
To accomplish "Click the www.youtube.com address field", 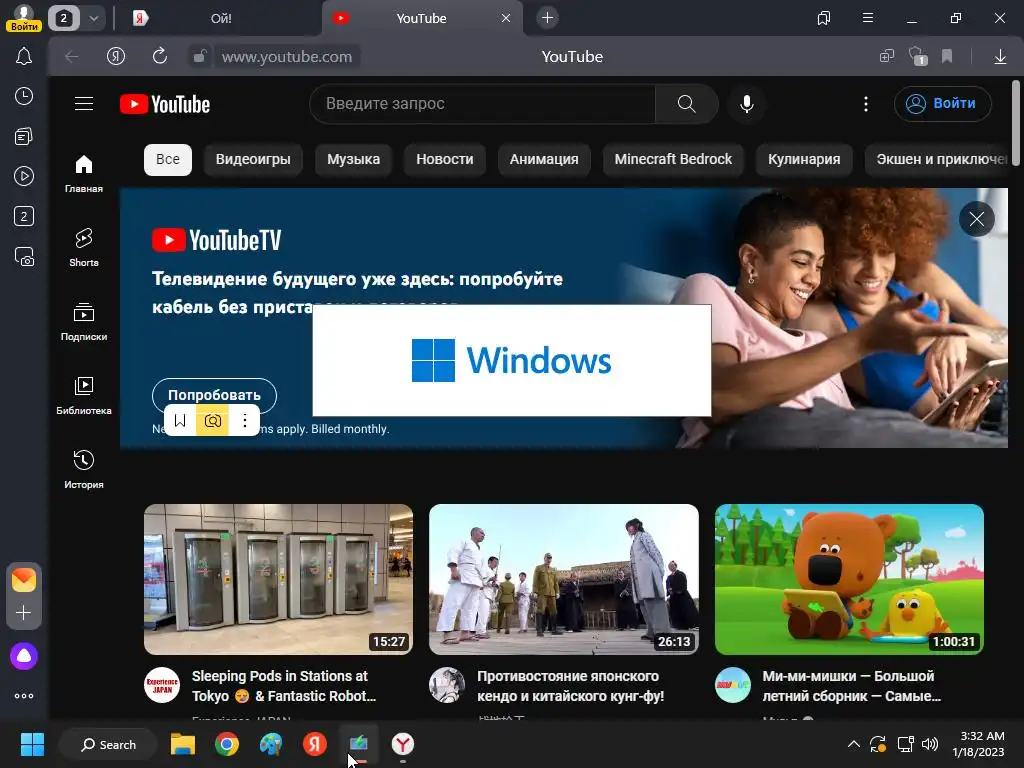I will [287, 57].
